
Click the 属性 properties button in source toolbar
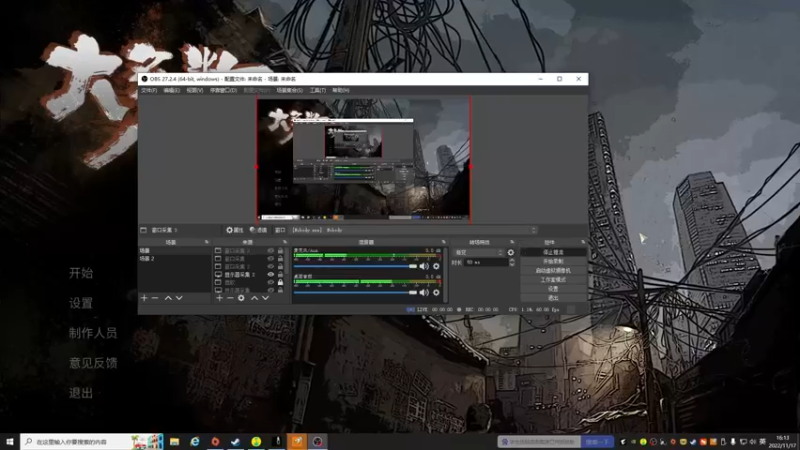[x=235, y=230]
